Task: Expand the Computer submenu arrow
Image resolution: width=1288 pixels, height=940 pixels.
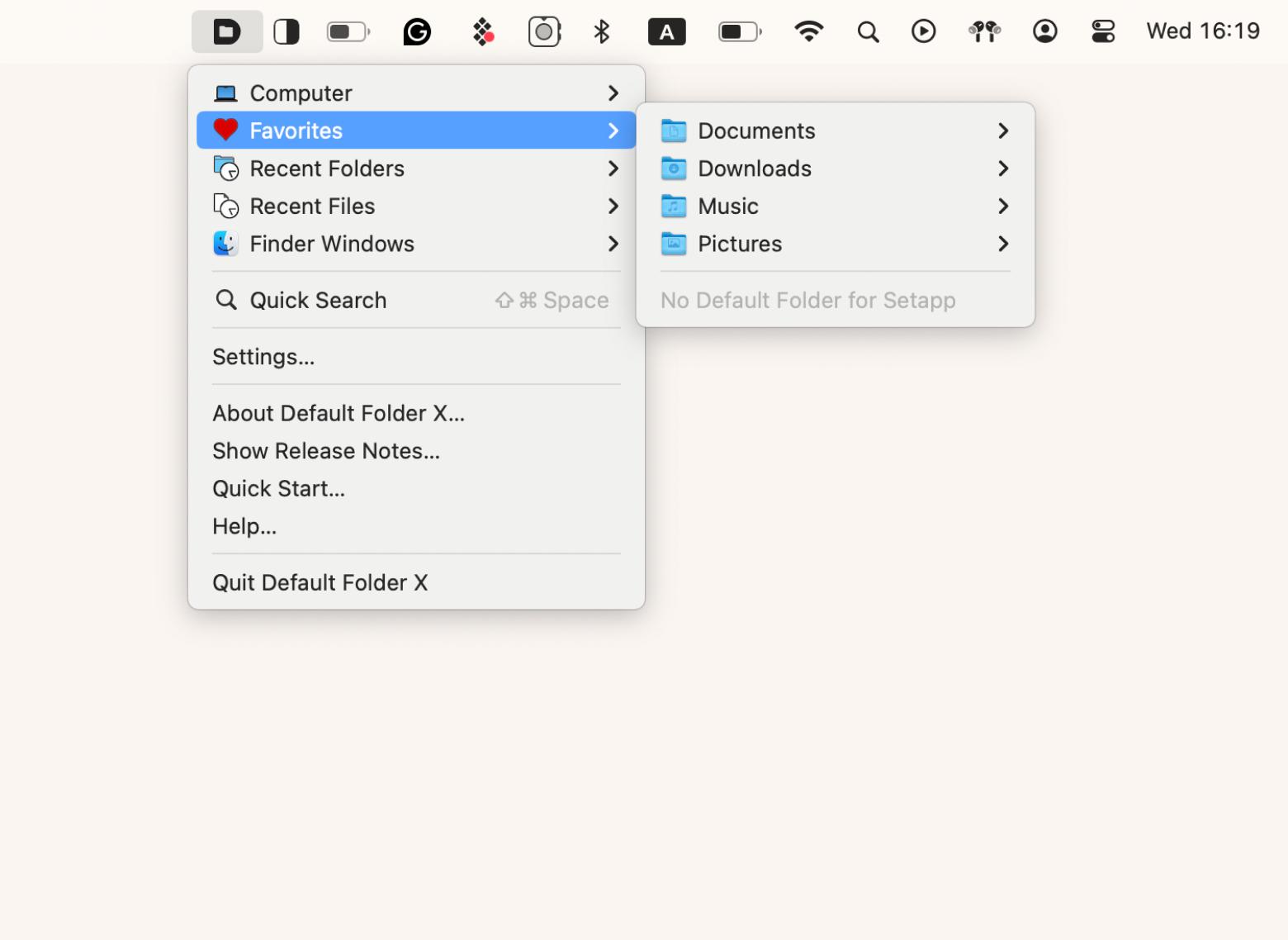Action: 613,93
